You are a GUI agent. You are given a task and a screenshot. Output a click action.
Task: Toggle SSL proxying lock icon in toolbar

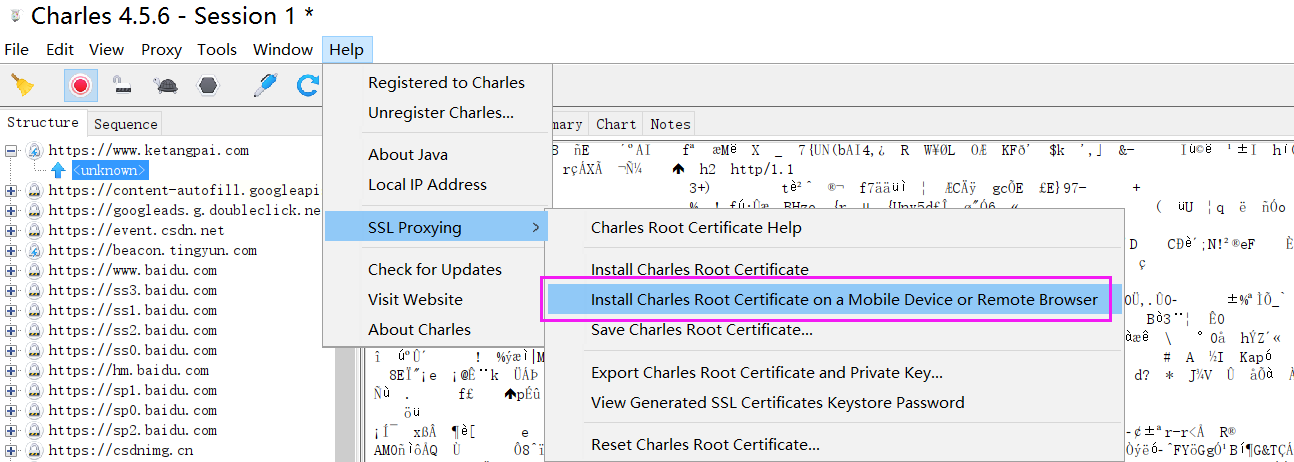click(124, 86)
